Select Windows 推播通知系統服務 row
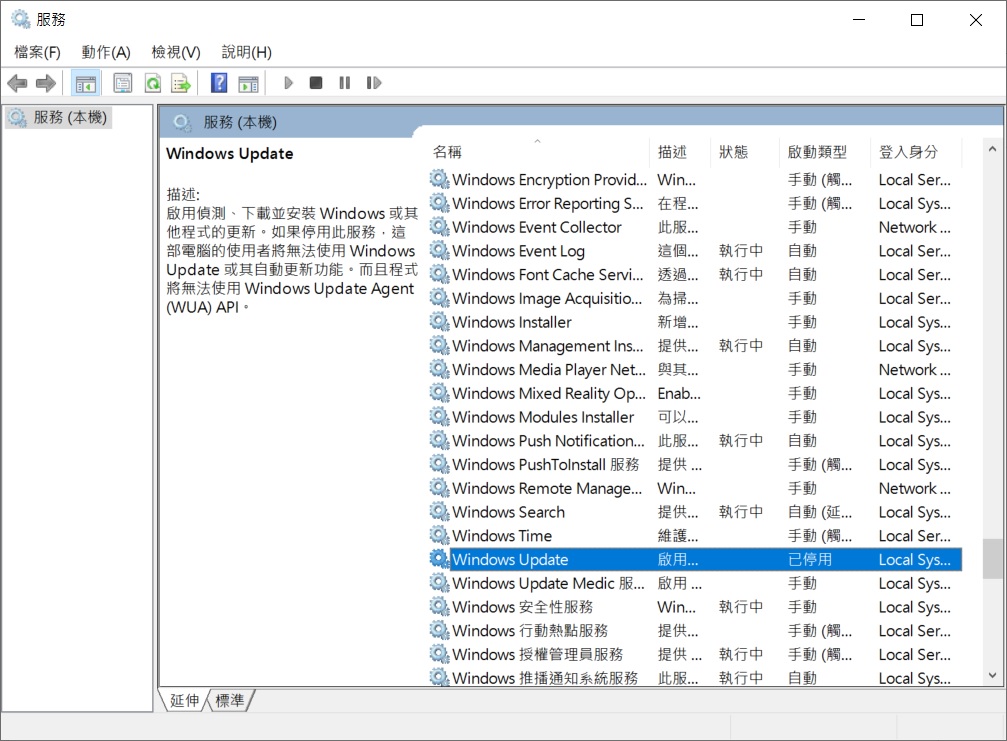 696,677
